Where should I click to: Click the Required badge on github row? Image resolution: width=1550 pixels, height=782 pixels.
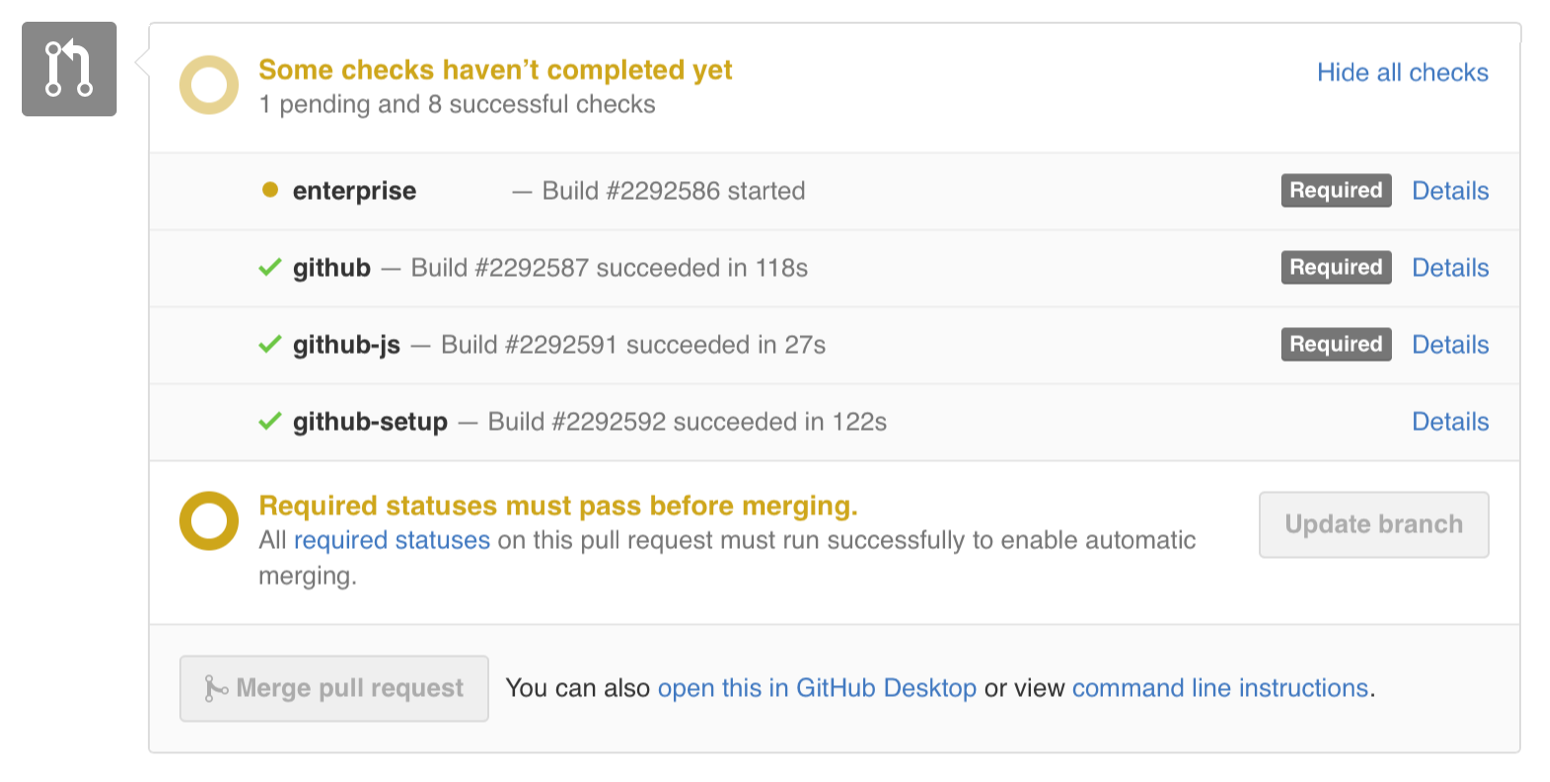click(1335, 267)
